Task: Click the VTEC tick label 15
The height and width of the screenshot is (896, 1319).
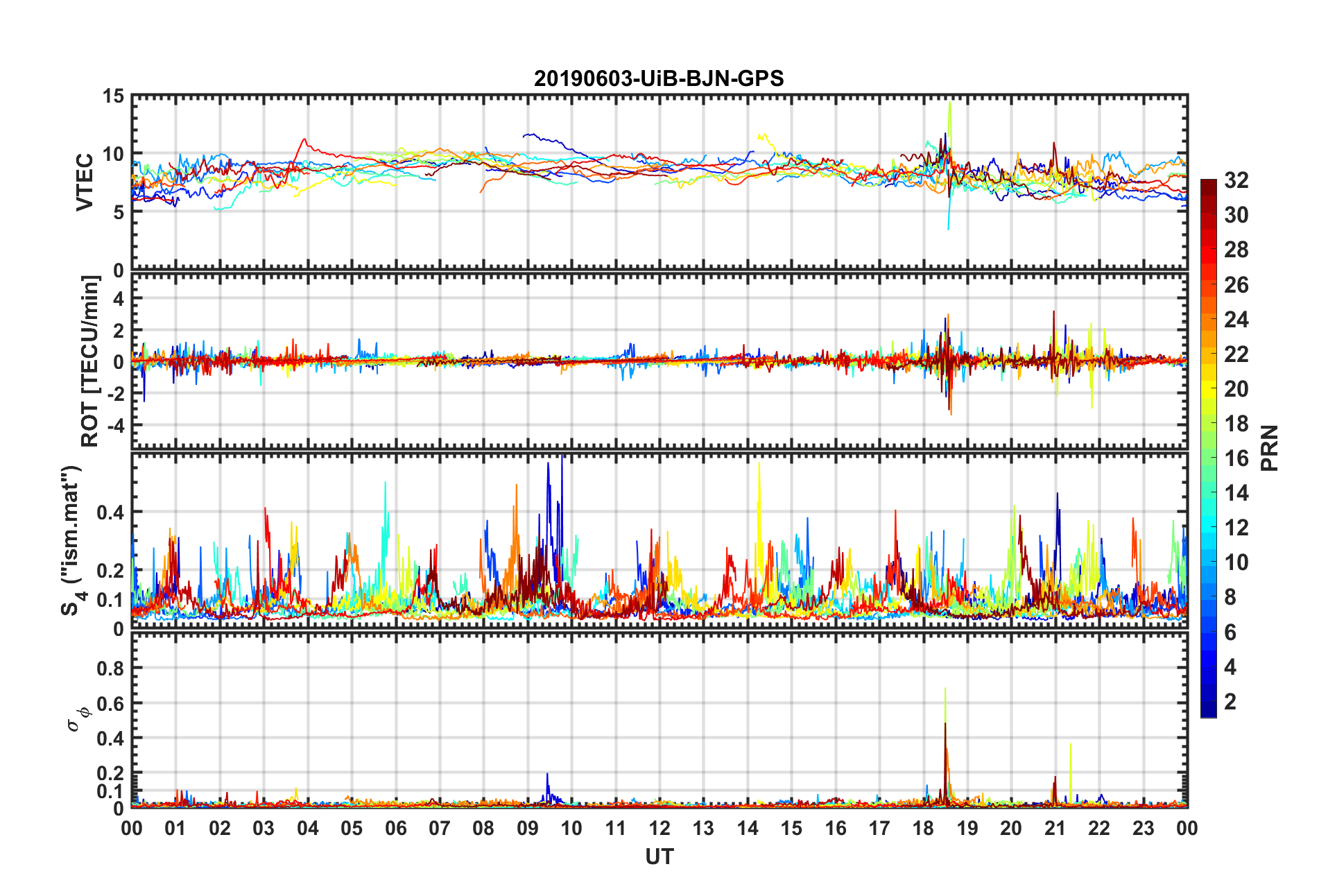Action: tap(113, 96)
